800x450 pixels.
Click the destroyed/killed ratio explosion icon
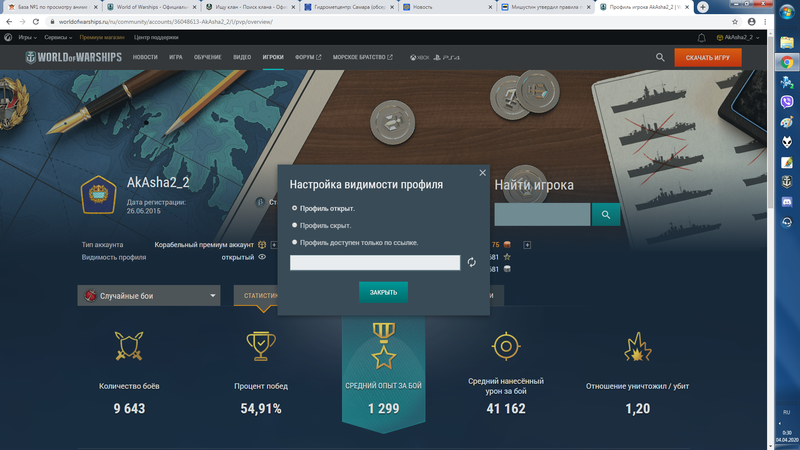pos(638,346)
